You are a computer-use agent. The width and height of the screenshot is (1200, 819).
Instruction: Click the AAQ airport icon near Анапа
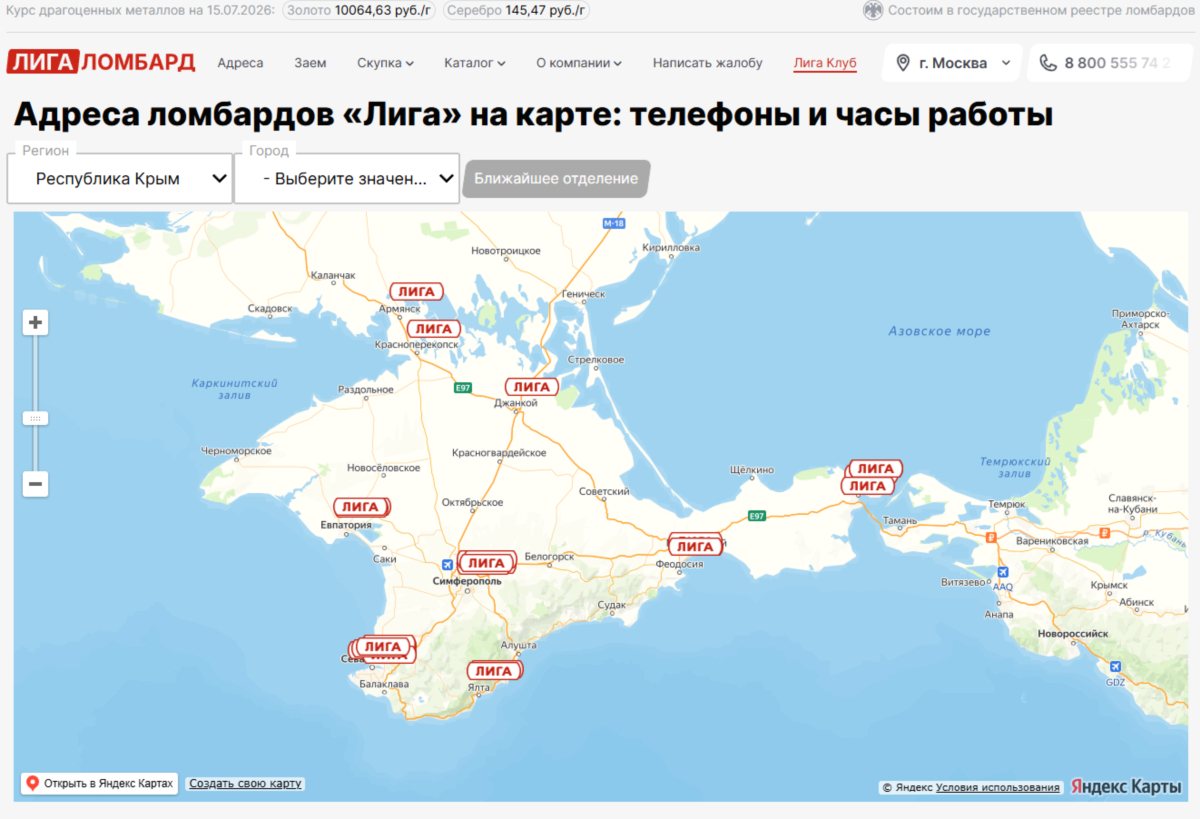coord(1002,572)
